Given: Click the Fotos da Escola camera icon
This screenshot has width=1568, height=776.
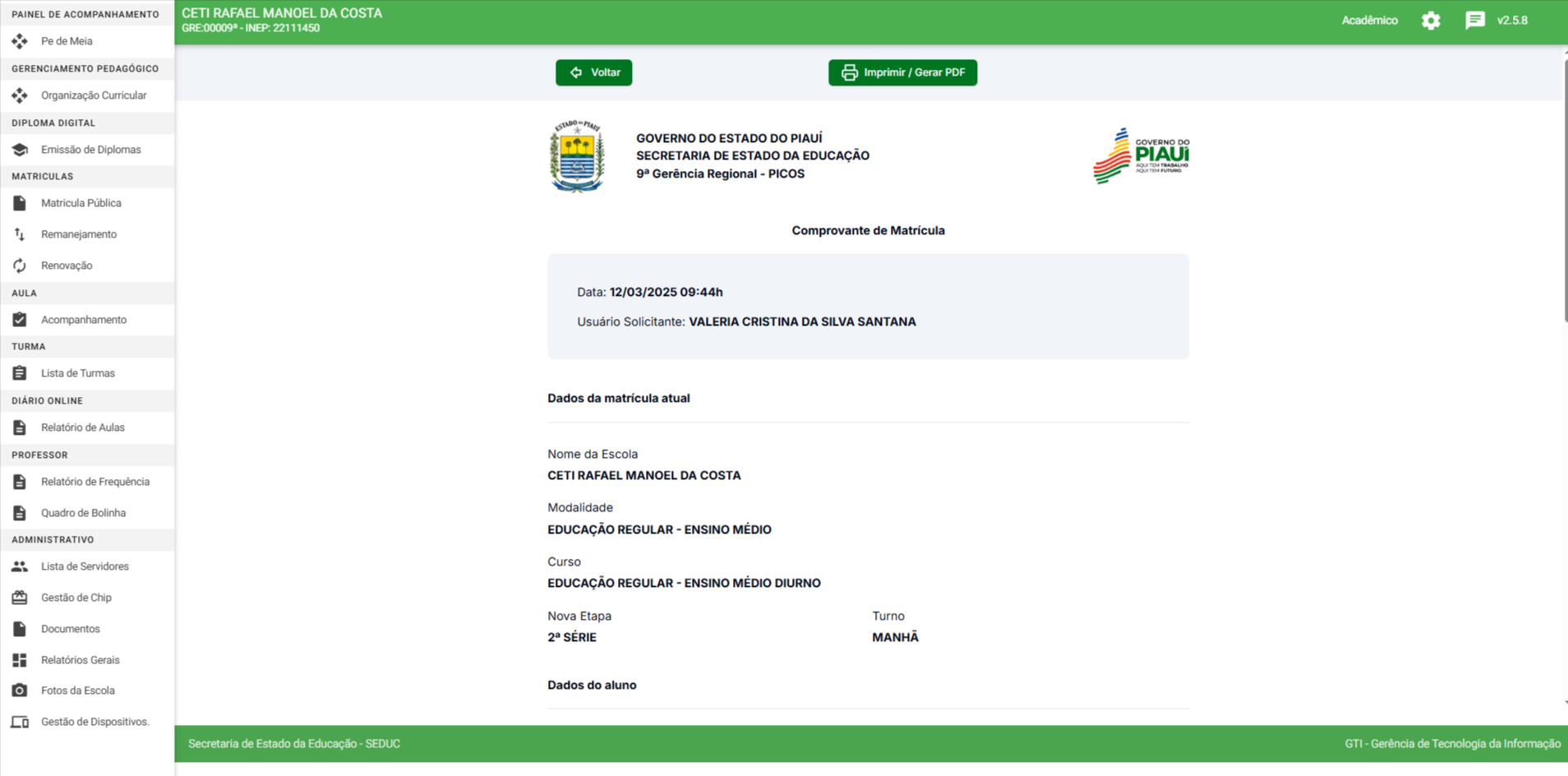Looking at the screenshot, I should pos(20,691).
